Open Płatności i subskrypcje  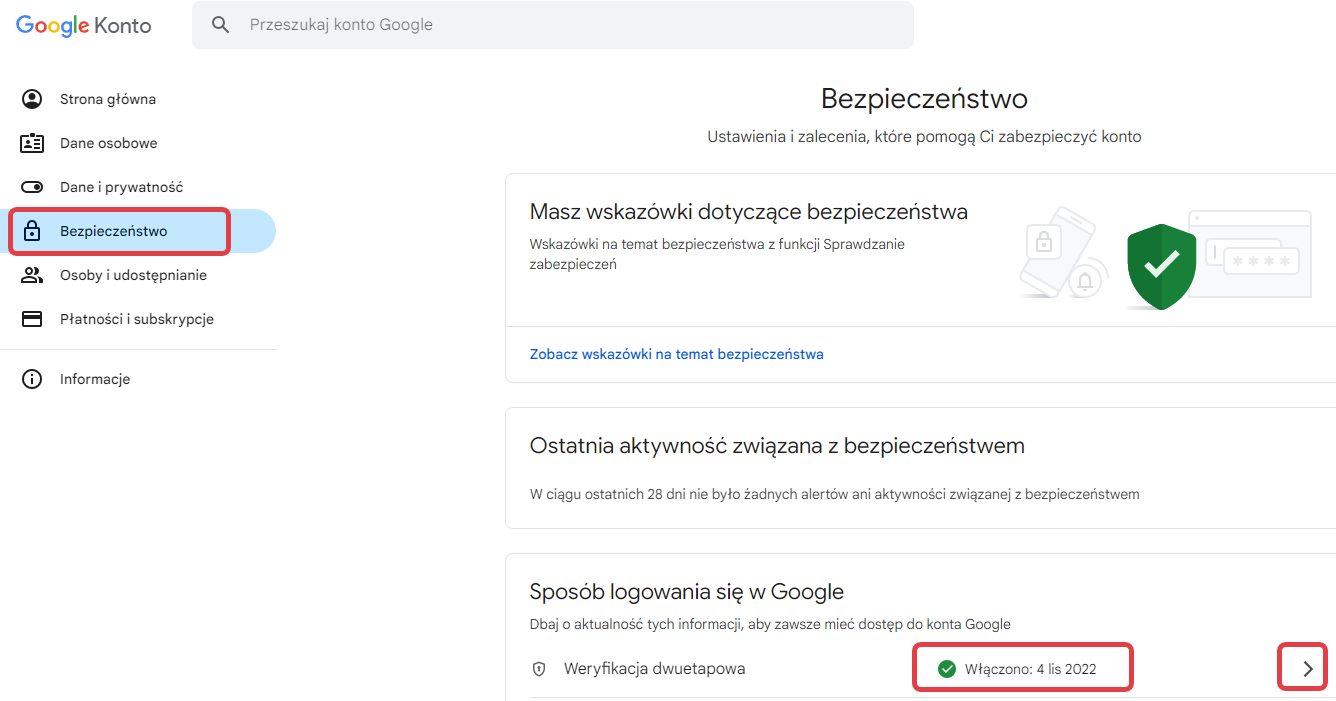point(138,319)
